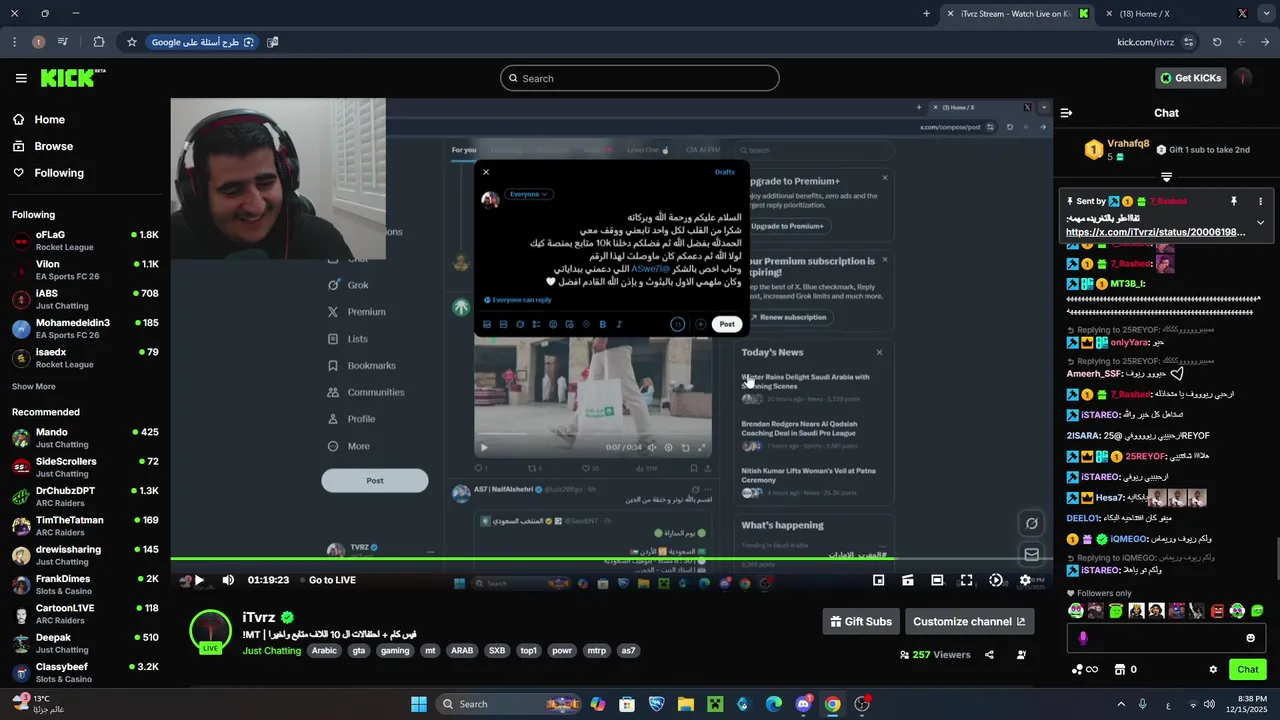The image size is (1280, 720).
Task: Click the Kick search box
Action: tap(640, 78)
